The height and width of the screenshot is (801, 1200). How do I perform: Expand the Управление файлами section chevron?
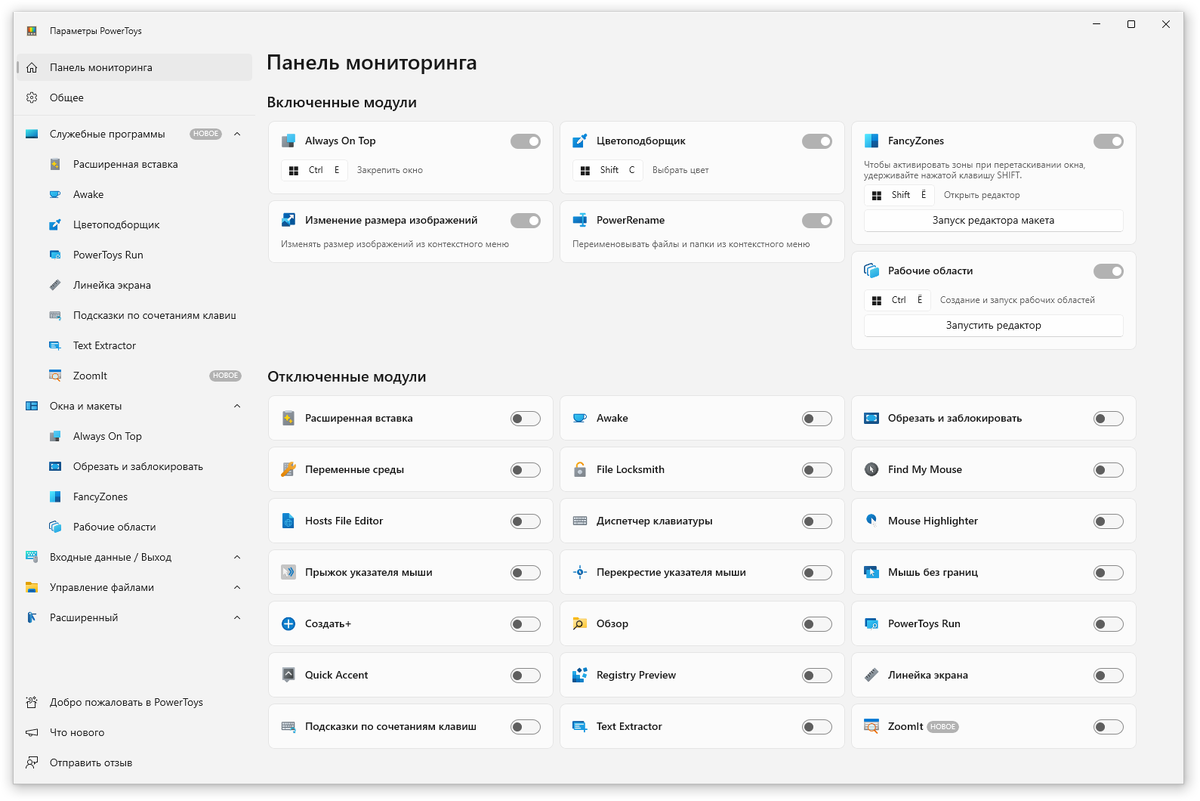237,587
